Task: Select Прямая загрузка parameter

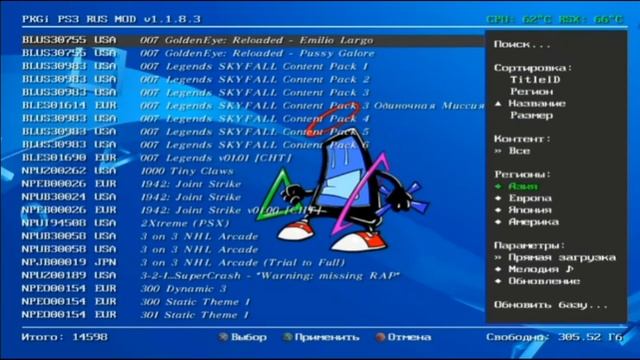Action: tap(562, 257)
